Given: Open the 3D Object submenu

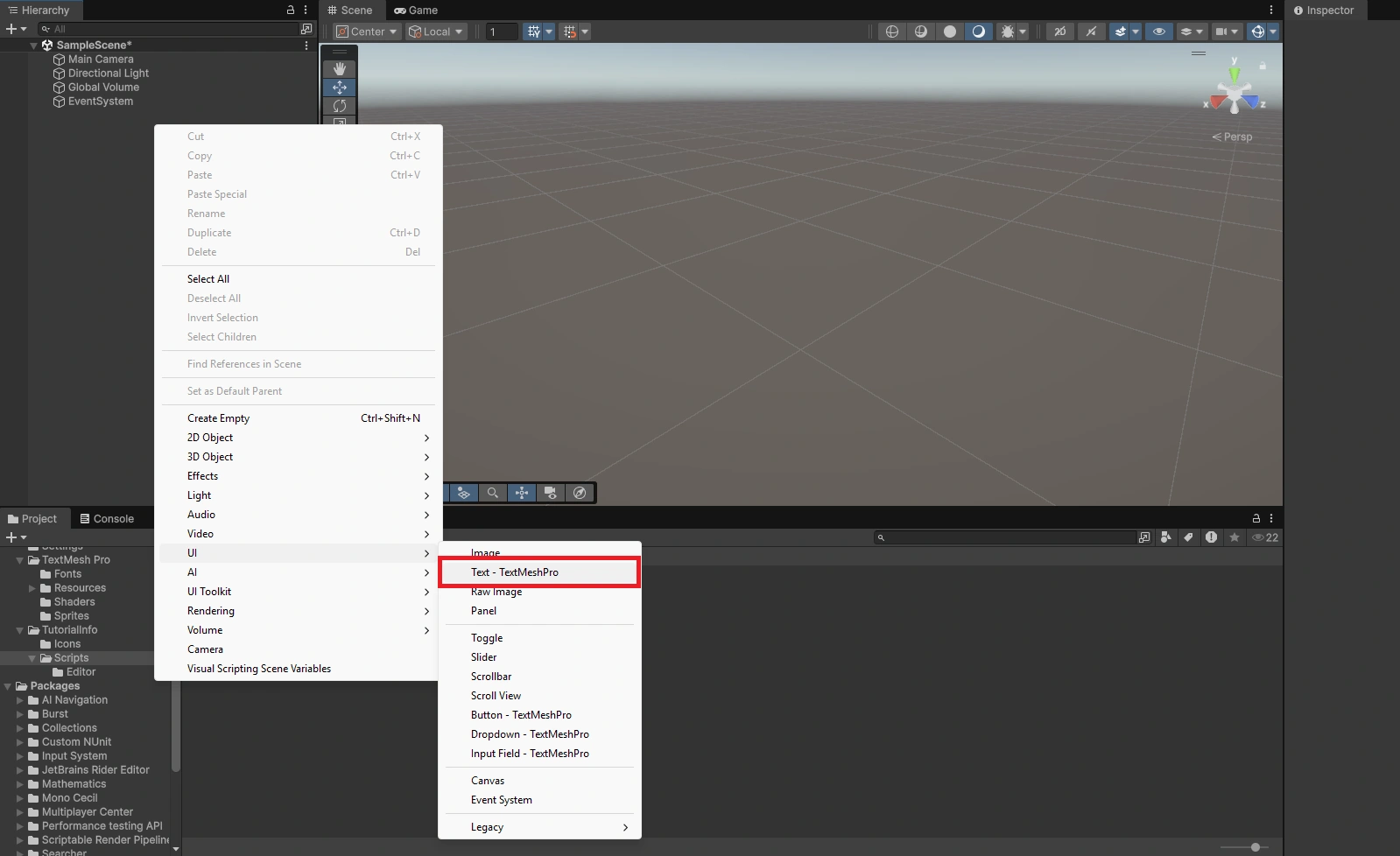Looking at the screenshot, I should coord(299,457).
